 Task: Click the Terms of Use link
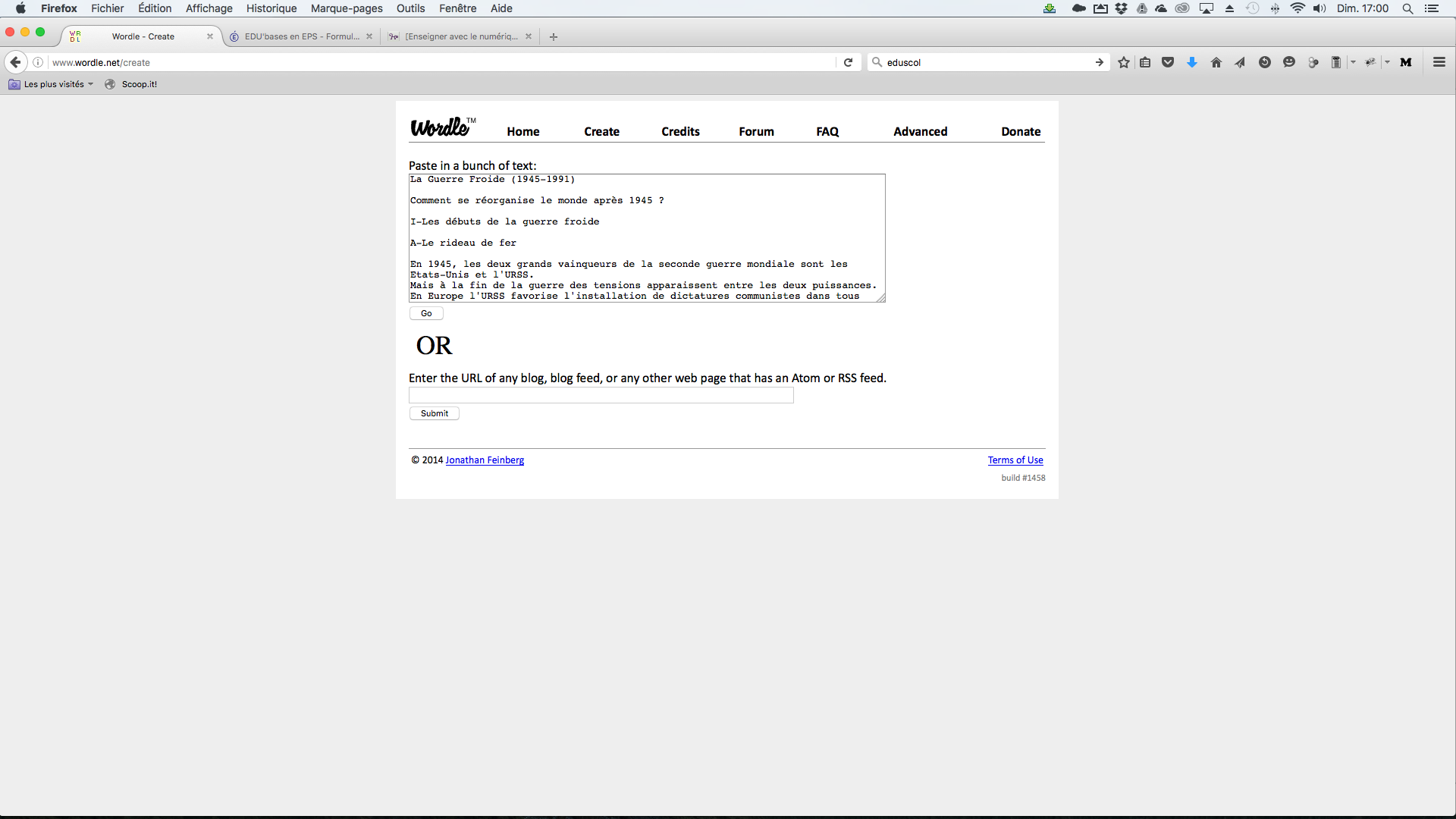(1015, 459)
